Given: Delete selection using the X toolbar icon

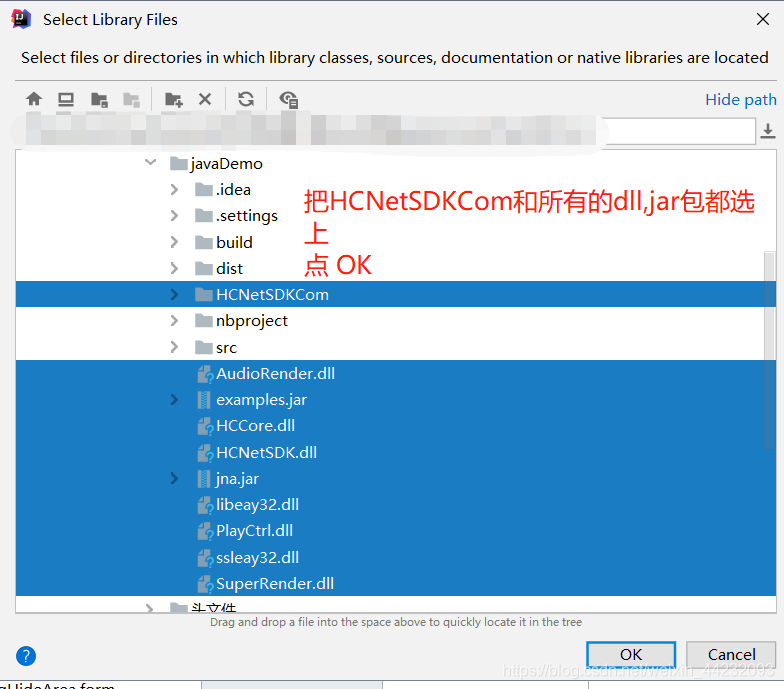Looking at the screenshot, I should [x=205, y=99].
